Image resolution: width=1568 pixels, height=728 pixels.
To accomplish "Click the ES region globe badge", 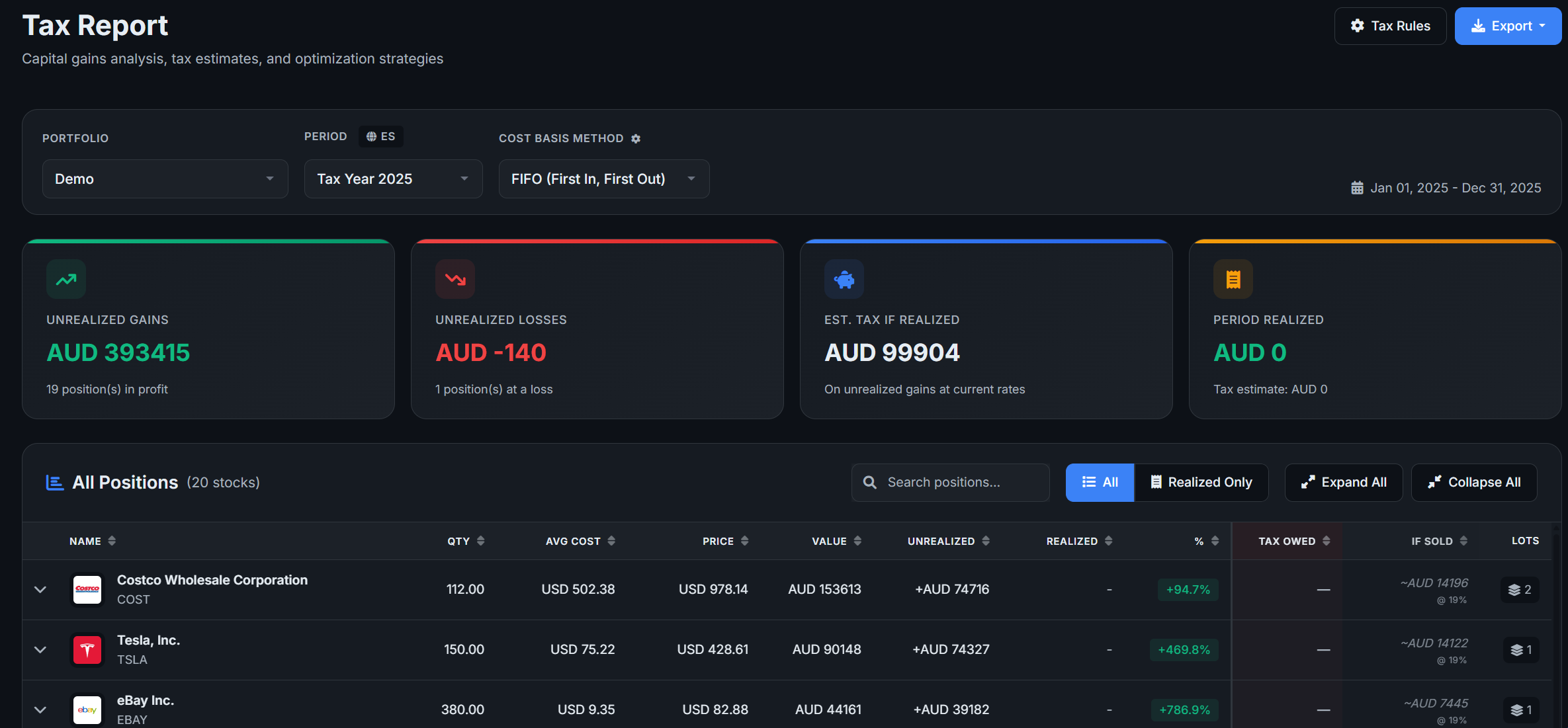I will click(381, 136).
